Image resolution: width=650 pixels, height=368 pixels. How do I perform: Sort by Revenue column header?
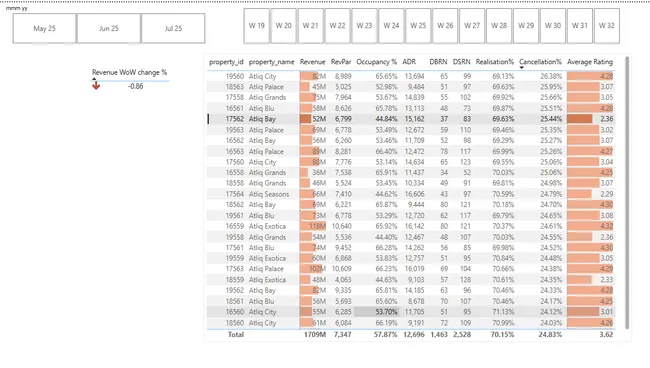(x=312, y=62)
